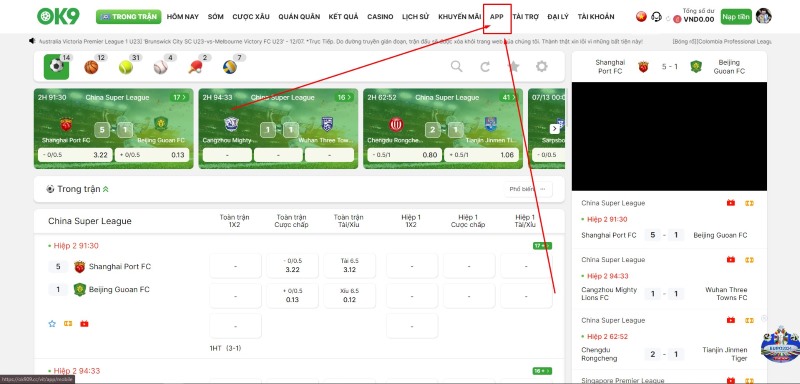Collapse the Trong trận section
Screen dimensions: 800x384
pyautogui.click(x=106, y=189)
